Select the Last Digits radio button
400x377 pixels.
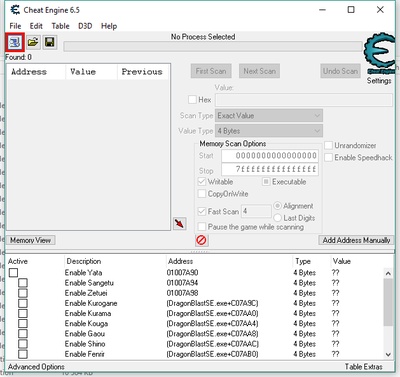(x=278, y=218)
